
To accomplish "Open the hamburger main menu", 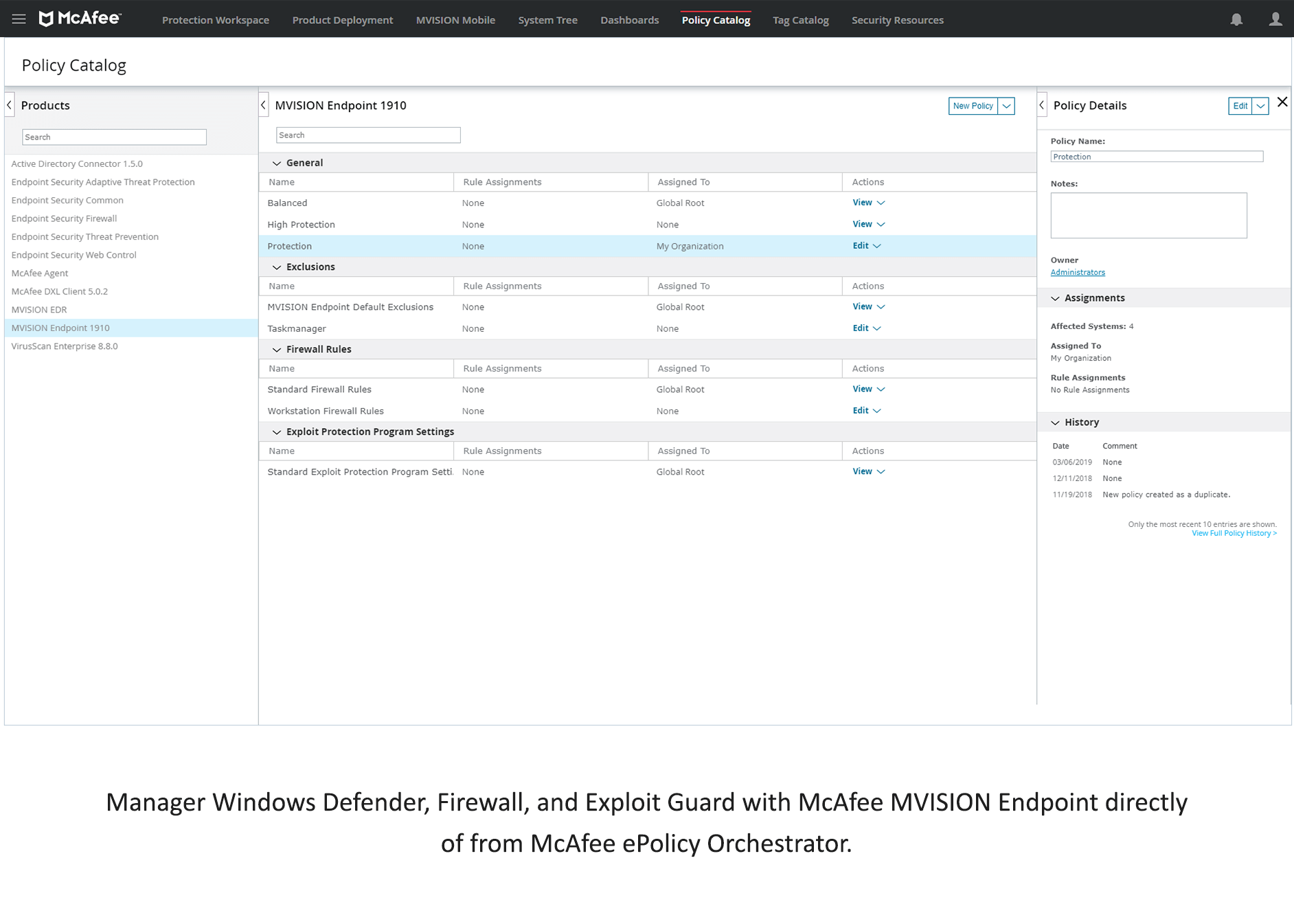I will pyautogui.click(x=19, y=19).
